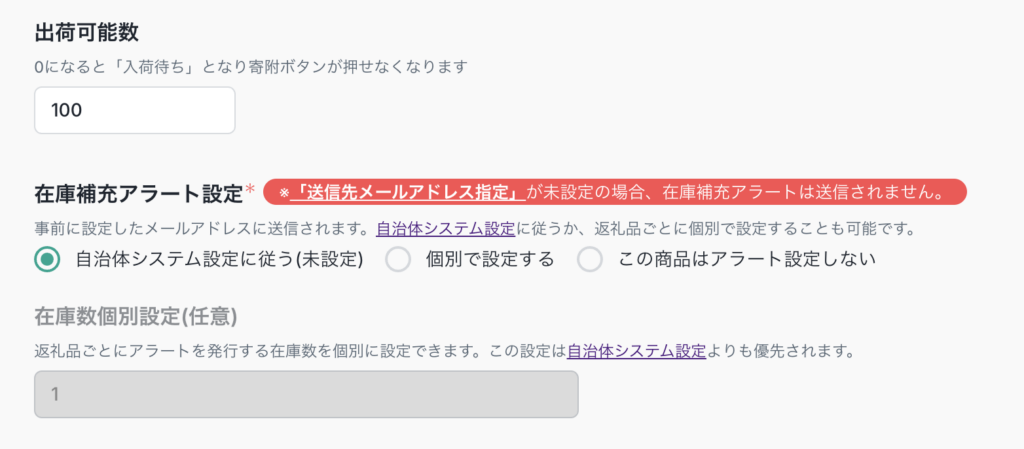Viewport: 1024px width, 449px height.
Task: Click the disabled 在庫数個別設定 number field
Action: click(306, 394)
